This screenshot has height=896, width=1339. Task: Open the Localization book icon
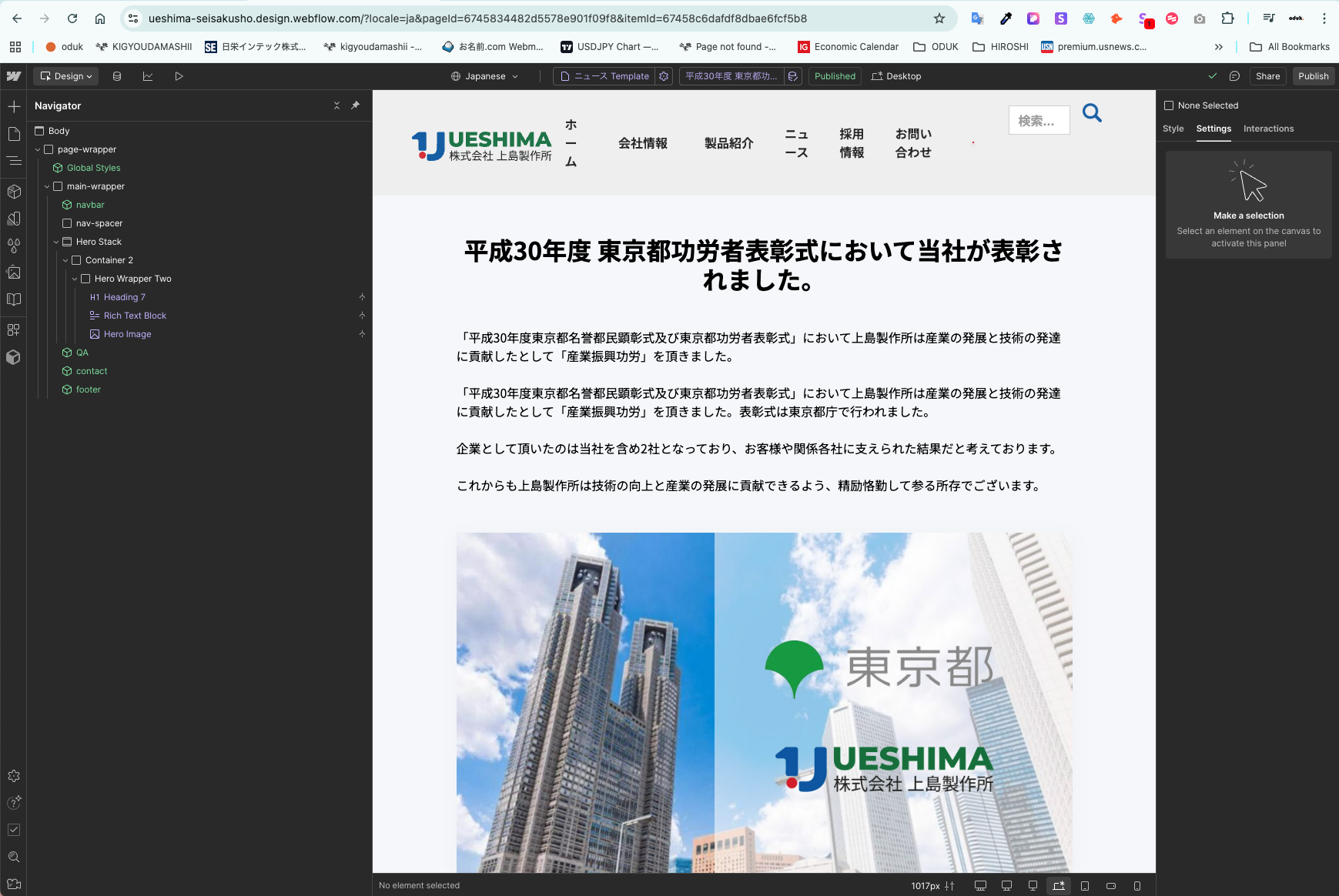(14, 299)
